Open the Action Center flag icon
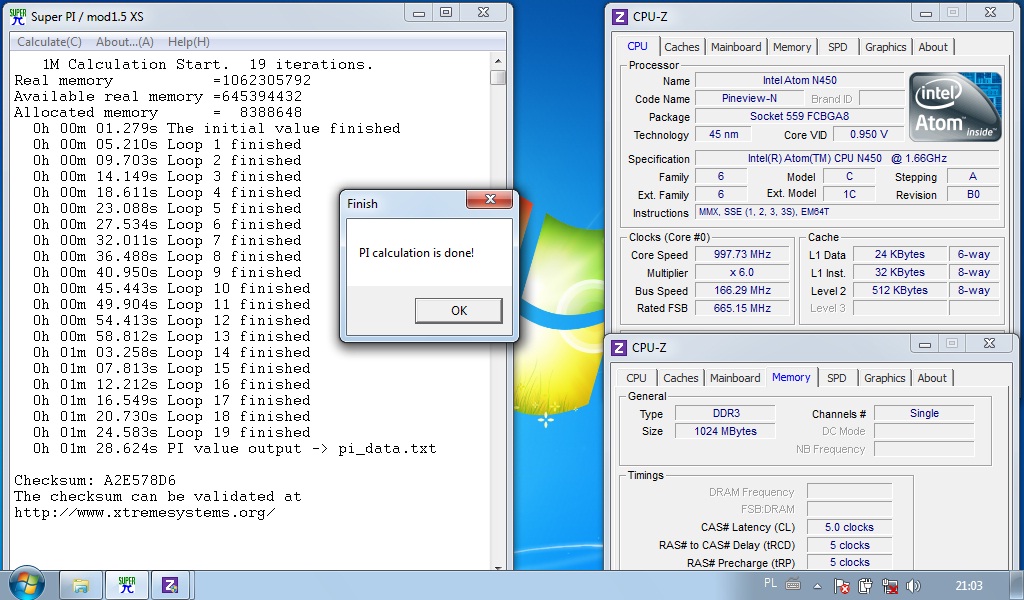The image size is (1024, 600). [x=842, y=586]
